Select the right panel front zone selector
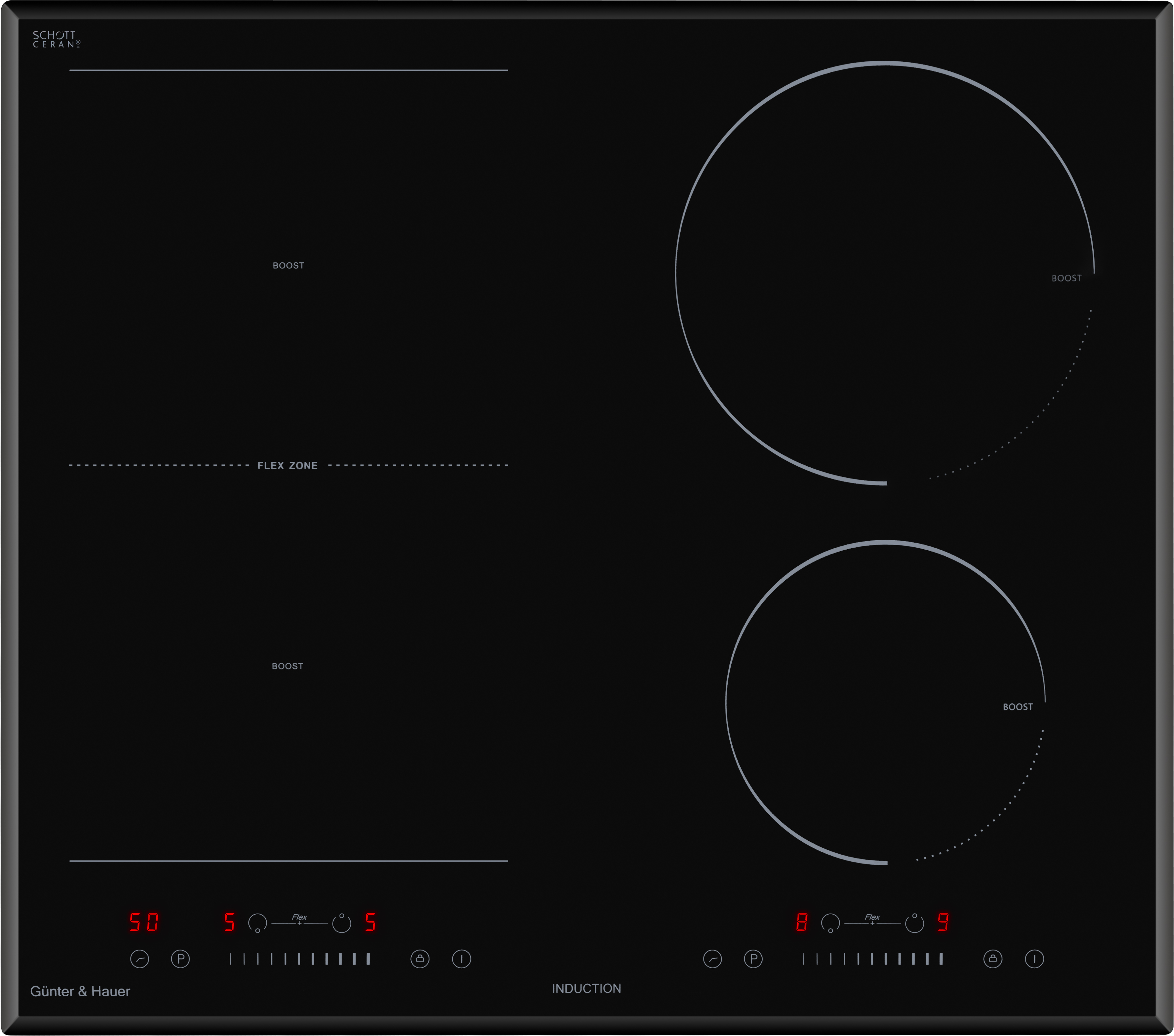Screen dimensions: 1174x1036 click(x=830, y=923)
